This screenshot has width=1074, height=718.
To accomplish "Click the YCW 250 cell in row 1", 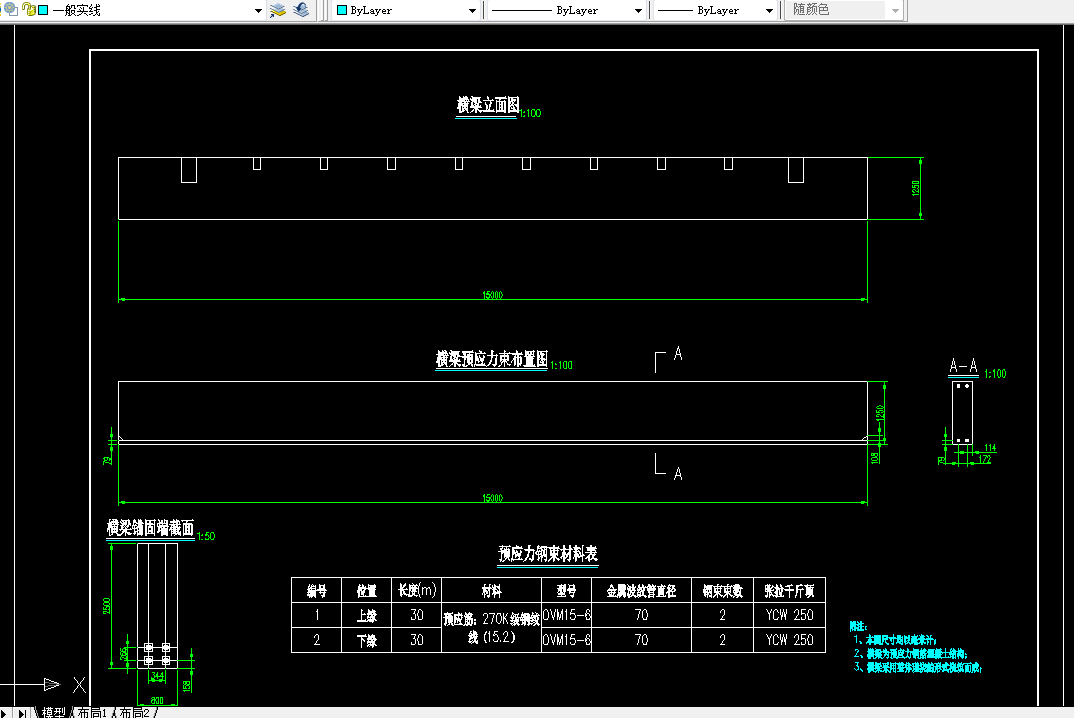I will (790, 615).
